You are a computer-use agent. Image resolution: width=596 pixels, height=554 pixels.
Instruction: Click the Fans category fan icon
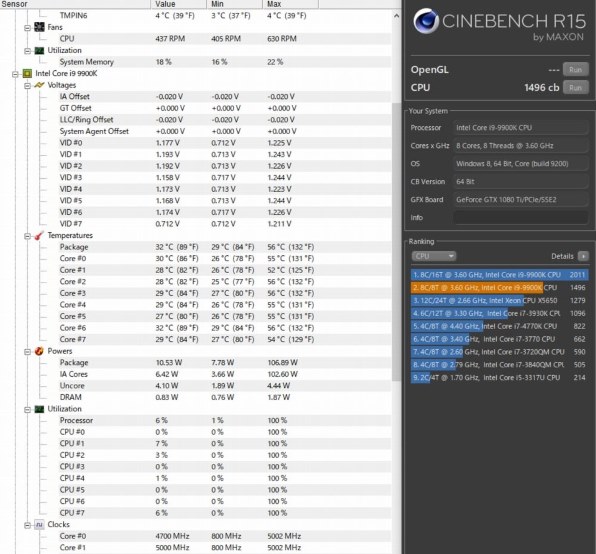click(39, 27)
